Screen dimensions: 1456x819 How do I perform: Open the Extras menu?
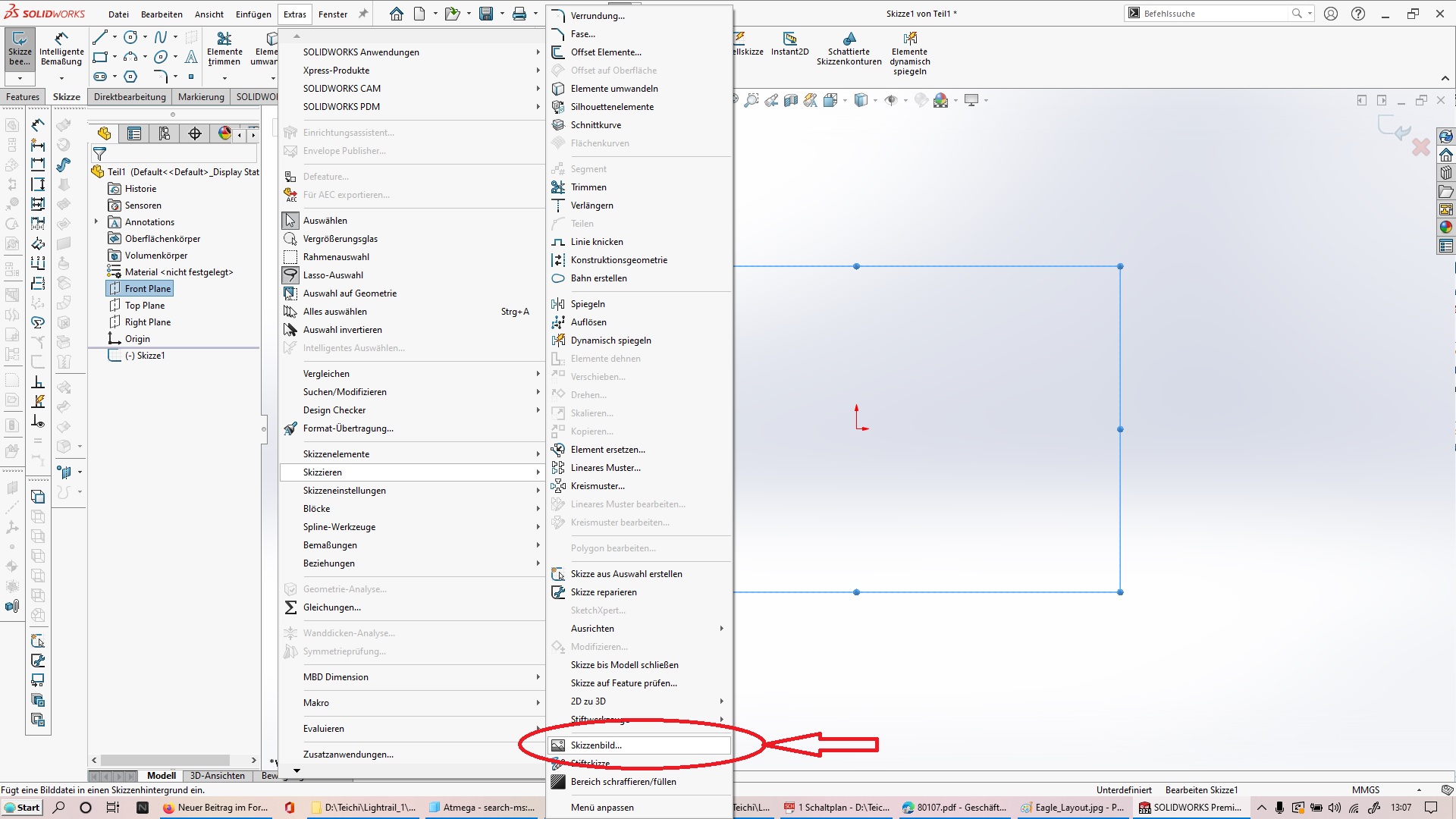point(295,14)
